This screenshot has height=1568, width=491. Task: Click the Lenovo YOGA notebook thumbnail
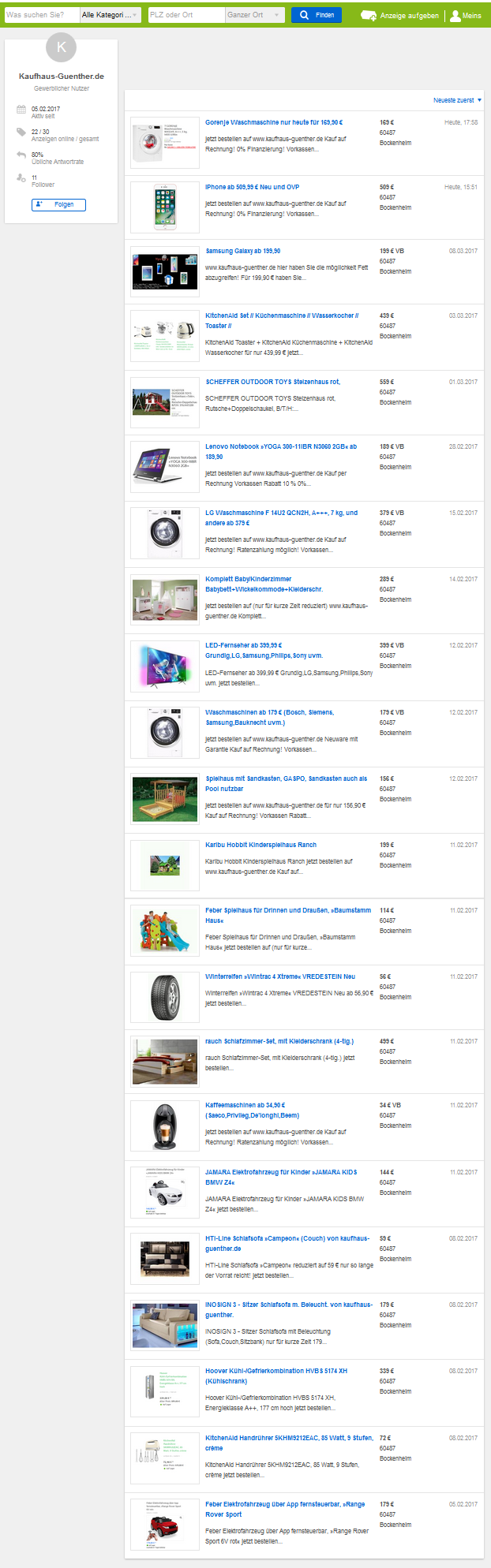[x=165, y=467]
